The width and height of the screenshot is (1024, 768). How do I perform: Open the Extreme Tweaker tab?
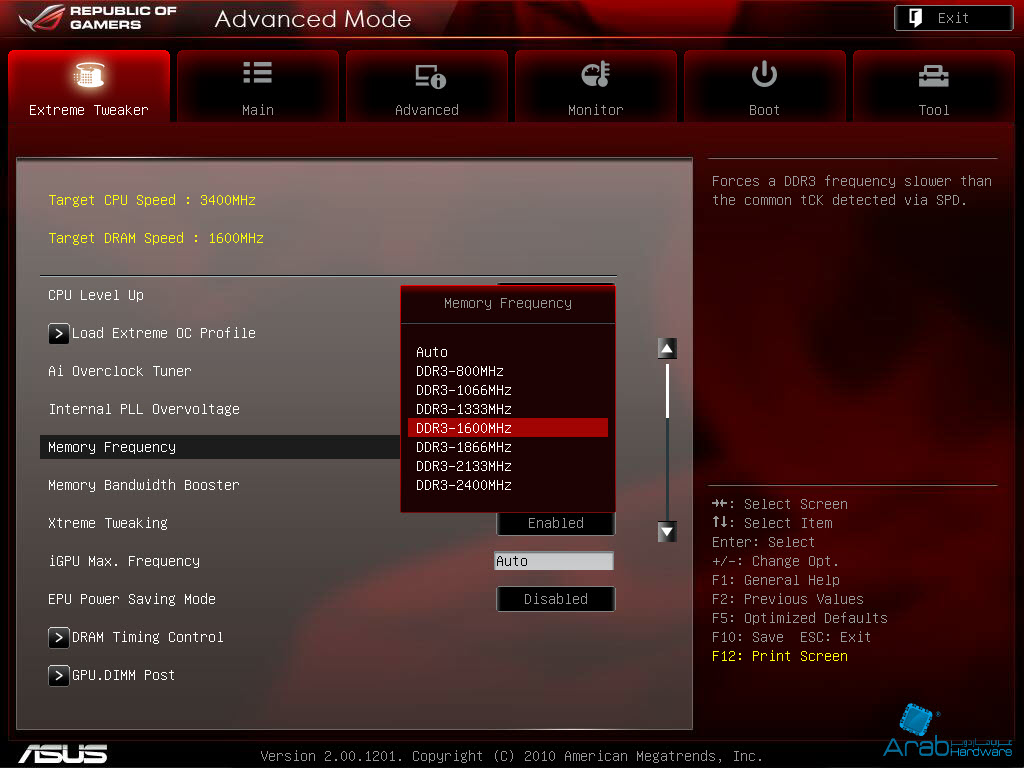[x=89, y=86]
